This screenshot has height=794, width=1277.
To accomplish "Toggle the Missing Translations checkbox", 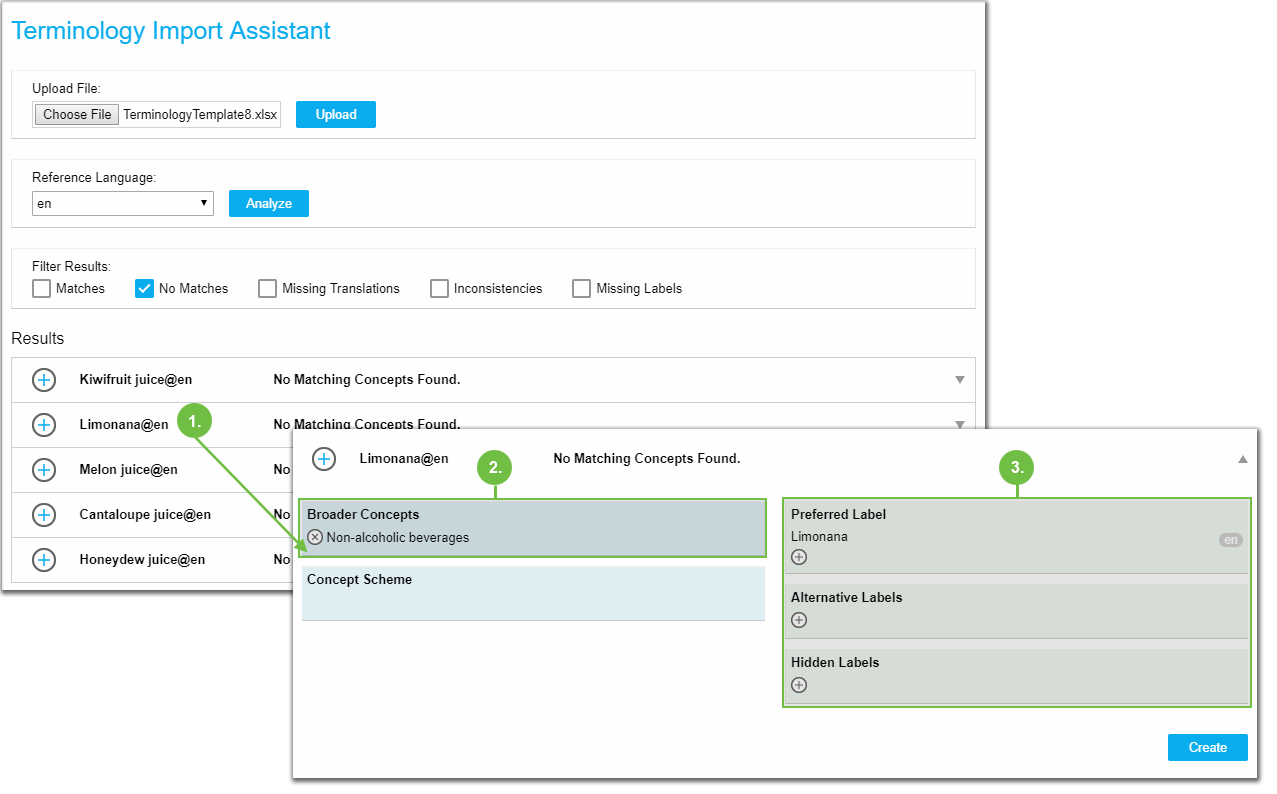I will (267, 289).
